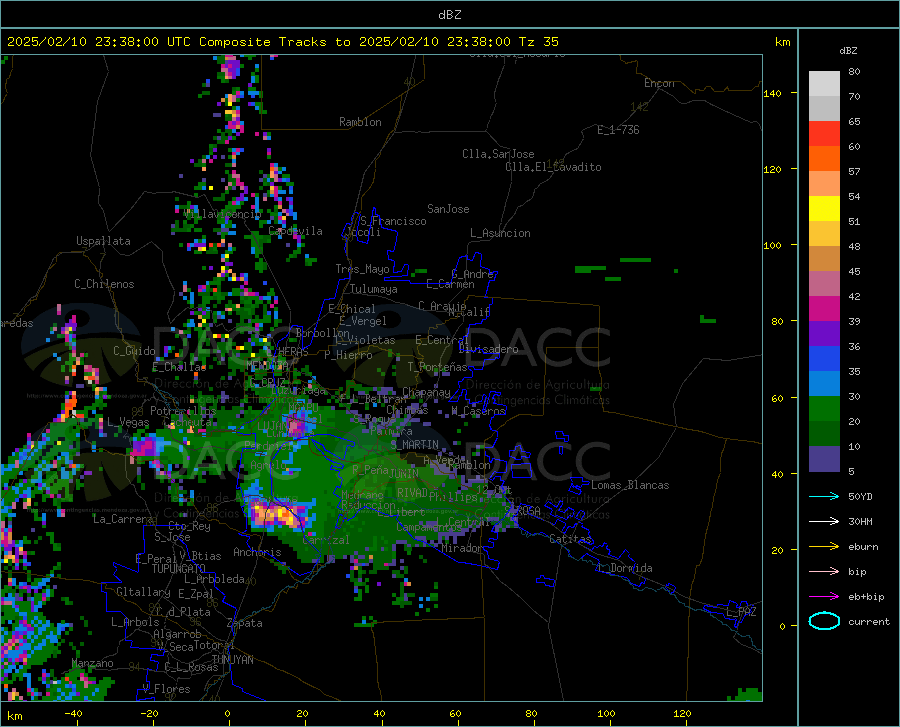Image resolution: width=900 pixels, height=727 pixels.
Task: Click the cyan 50YD arrow in legend
Action: point(824,496)
